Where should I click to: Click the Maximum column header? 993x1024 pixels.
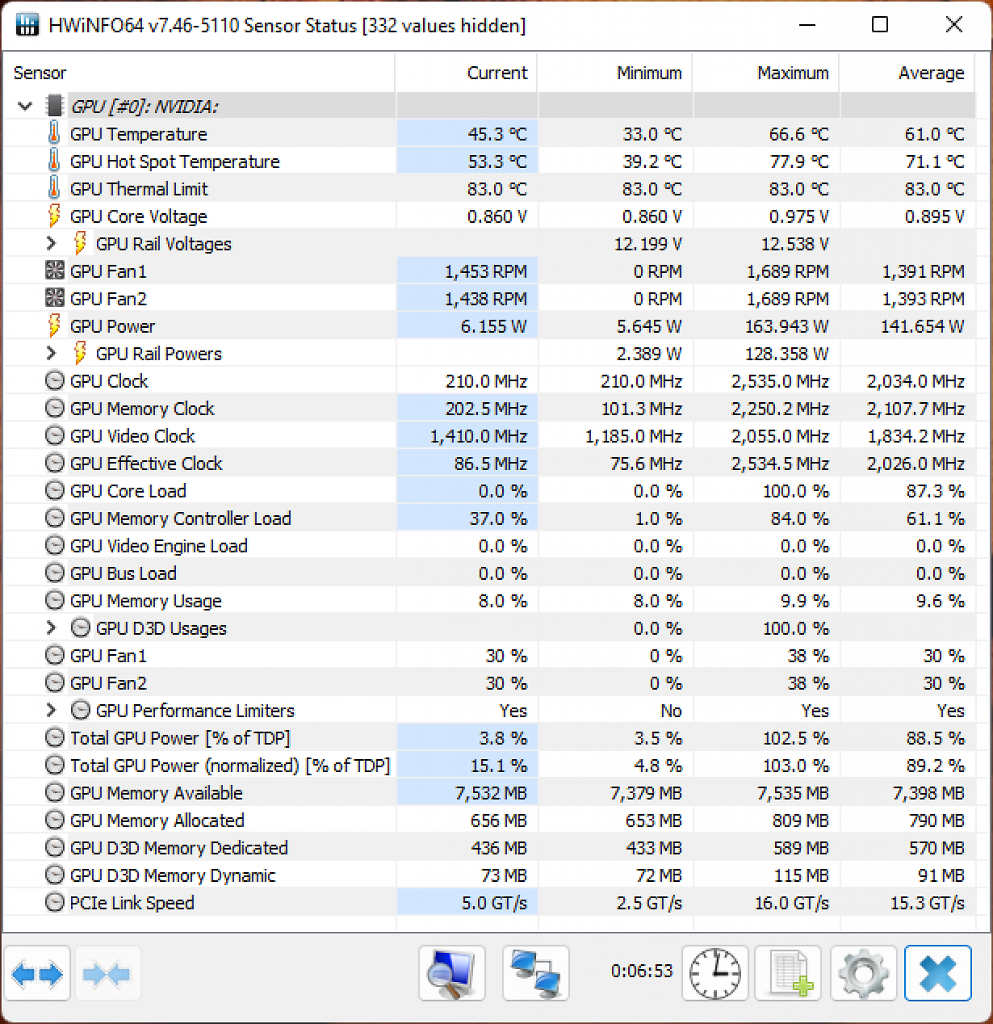click(x=766, y=72)
